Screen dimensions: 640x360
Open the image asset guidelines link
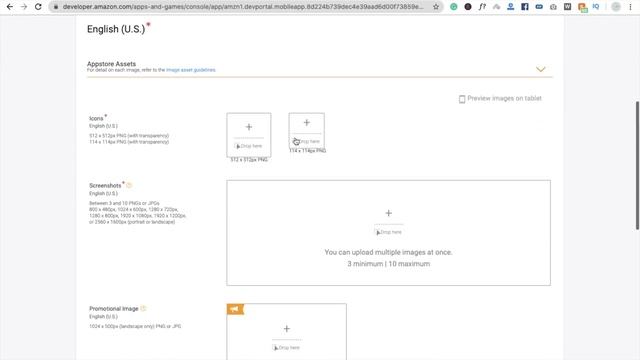coord(191,70)
